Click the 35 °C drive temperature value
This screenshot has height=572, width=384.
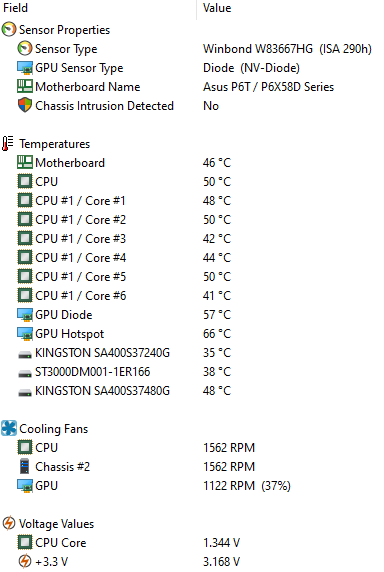217,353
